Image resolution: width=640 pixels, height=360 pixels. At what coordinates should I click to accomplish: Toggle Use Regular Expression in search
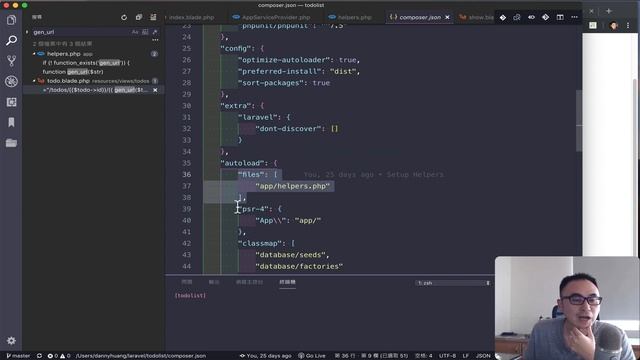click(155, 32)
